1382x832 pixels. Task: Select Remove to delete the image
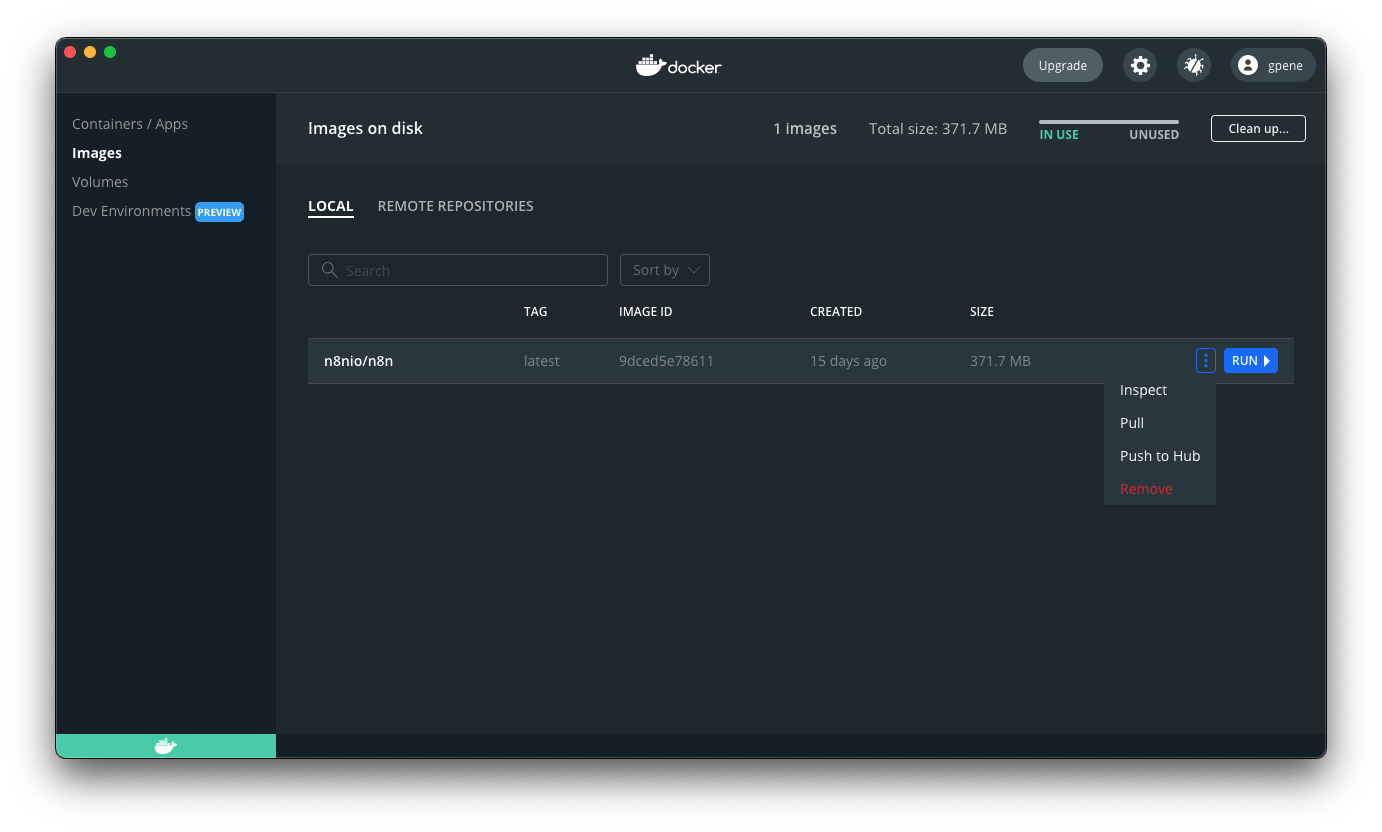(x=1145, y=488)
